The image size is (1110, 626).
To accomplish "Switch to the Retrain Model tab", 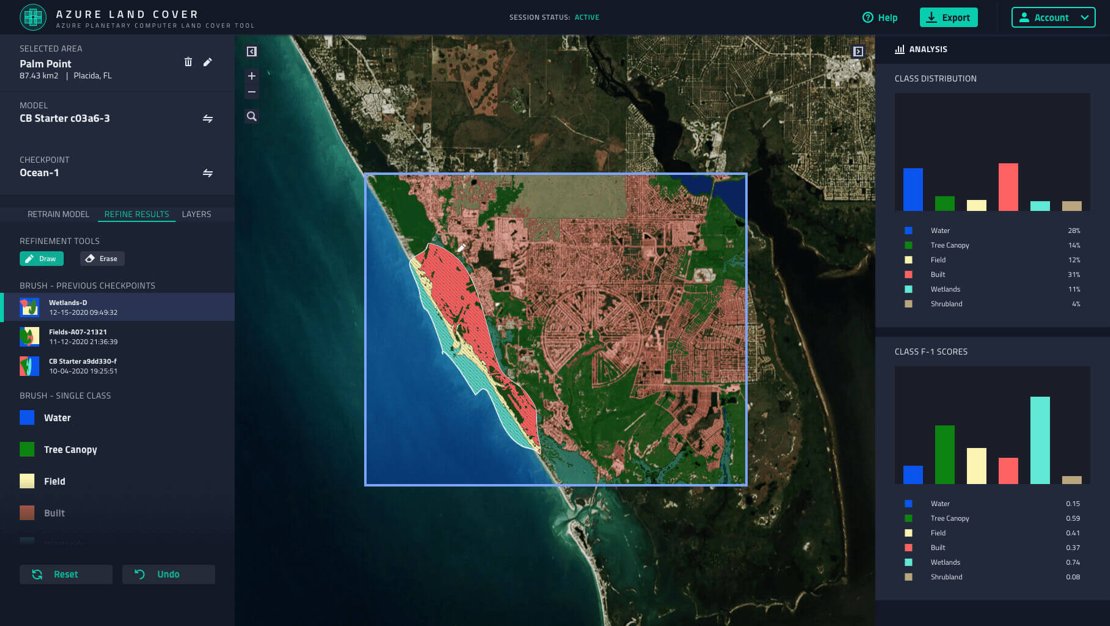I will tap(58, 214).
